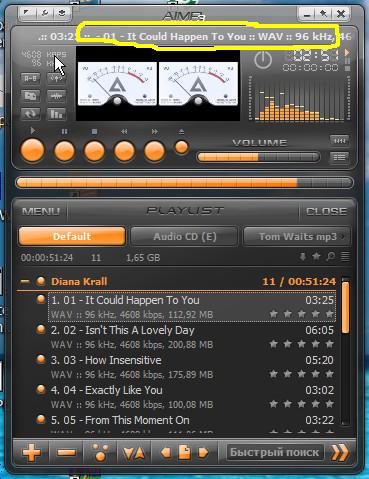
Task: Click the Быстрый поиск quick search field
Action: [275, 452]
